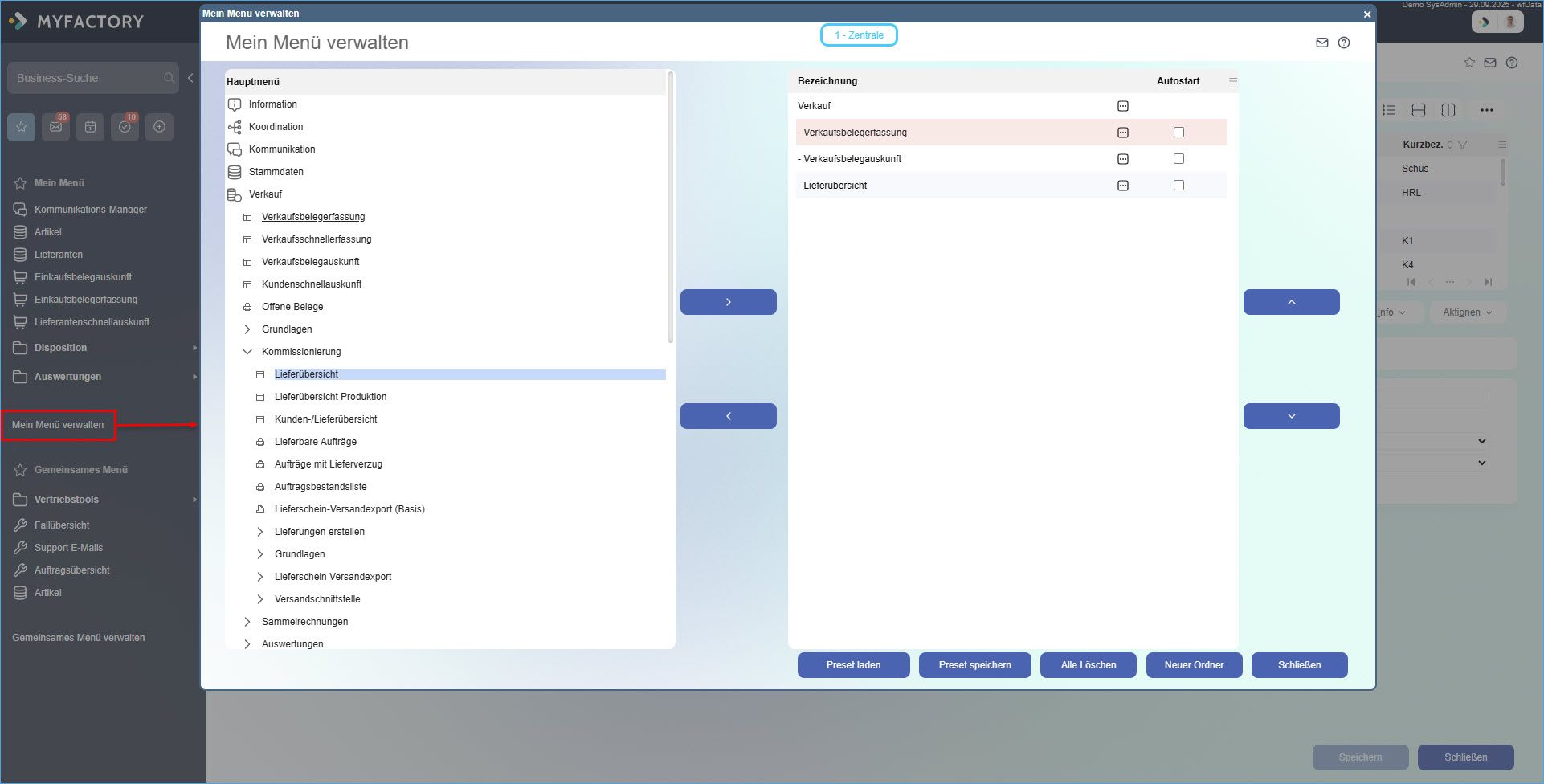This screenshot has height=784, width=1544.
Task: Enable Autostart for Verkaufsbelegerfassung
Action: tap(1178, 133)
